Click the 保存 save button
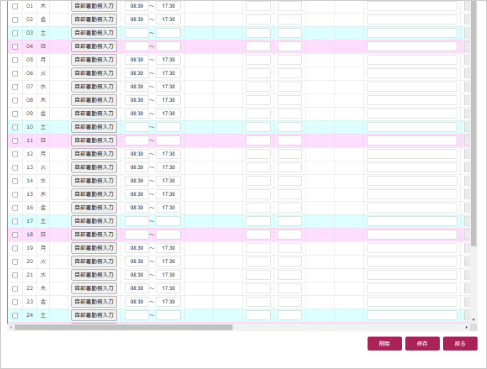 click(422, 343)
